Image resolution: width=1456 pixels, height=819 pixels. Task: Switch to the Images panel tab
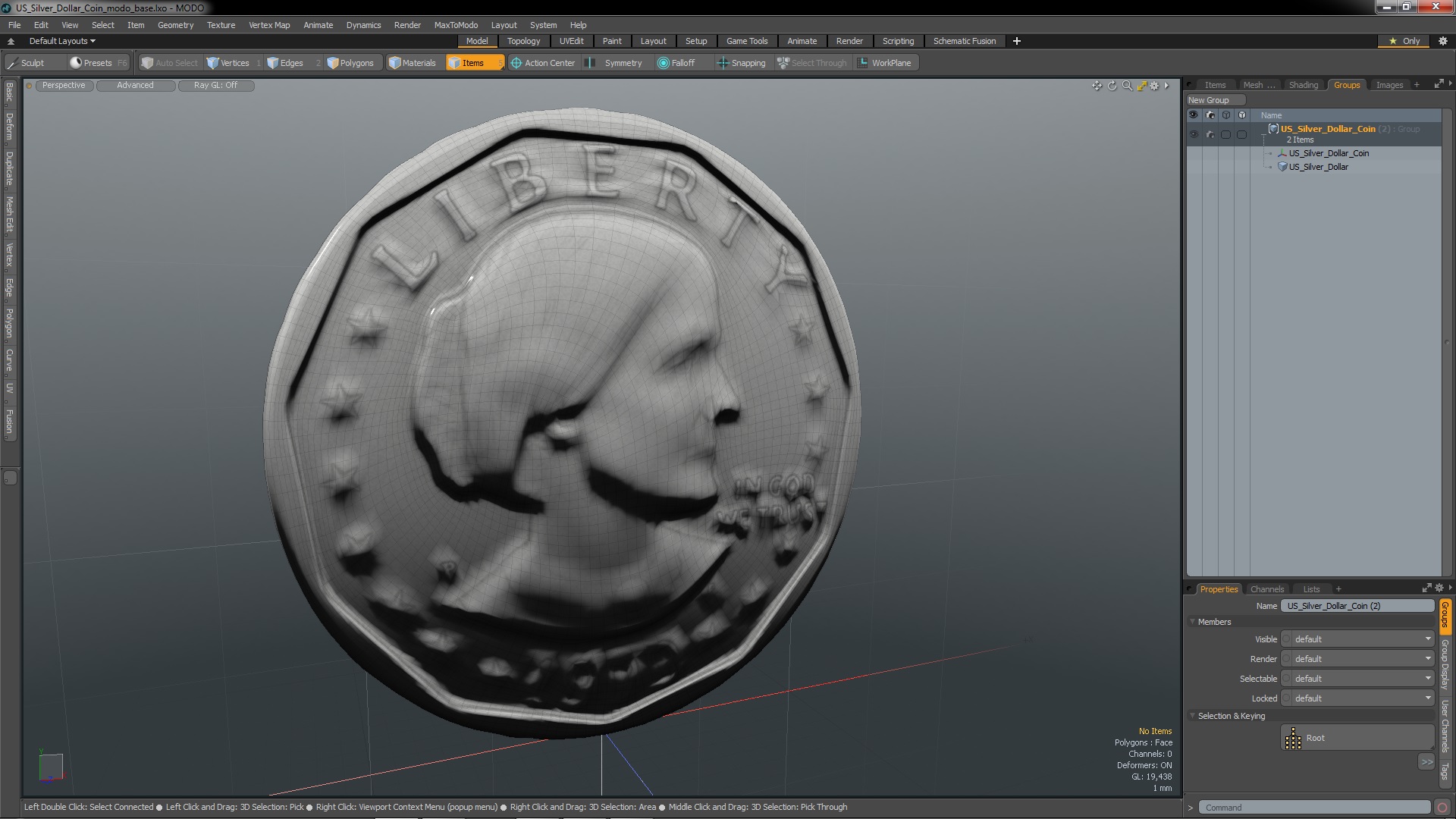[x=1389, y=85]
